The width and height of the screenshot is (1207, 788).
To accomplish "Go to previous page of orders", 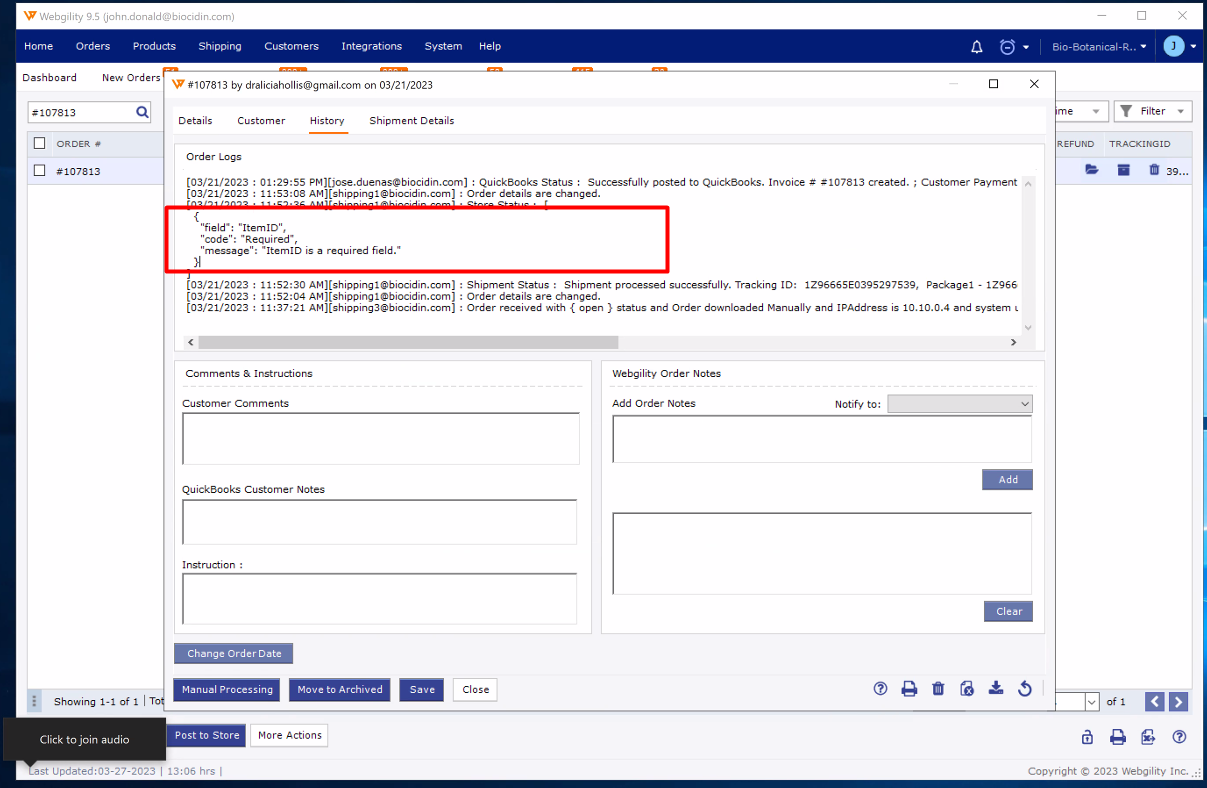I will tap(1155, 702).
